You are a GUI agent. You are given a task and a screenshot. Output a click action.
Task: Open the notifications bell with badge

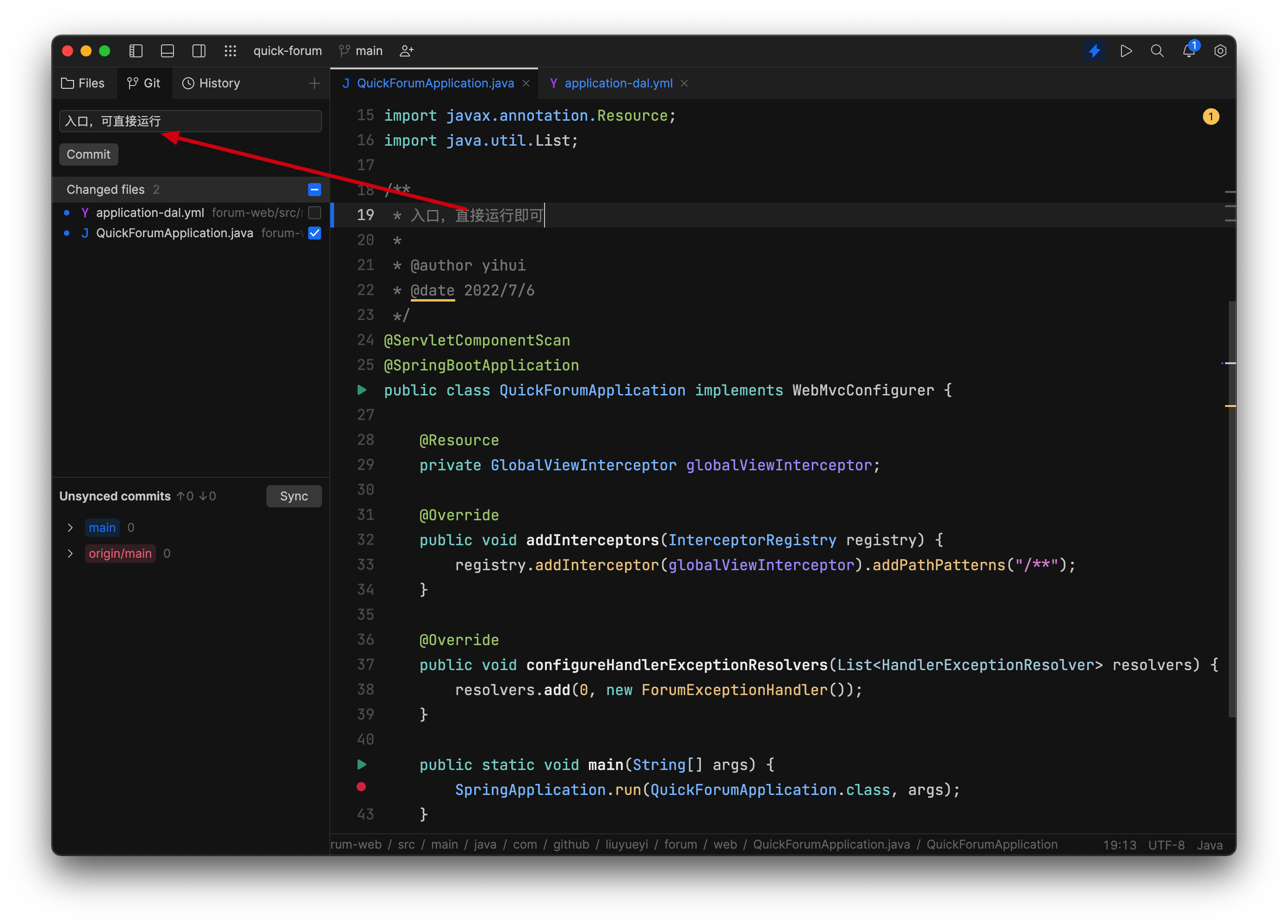click(x=1189, y=50)
